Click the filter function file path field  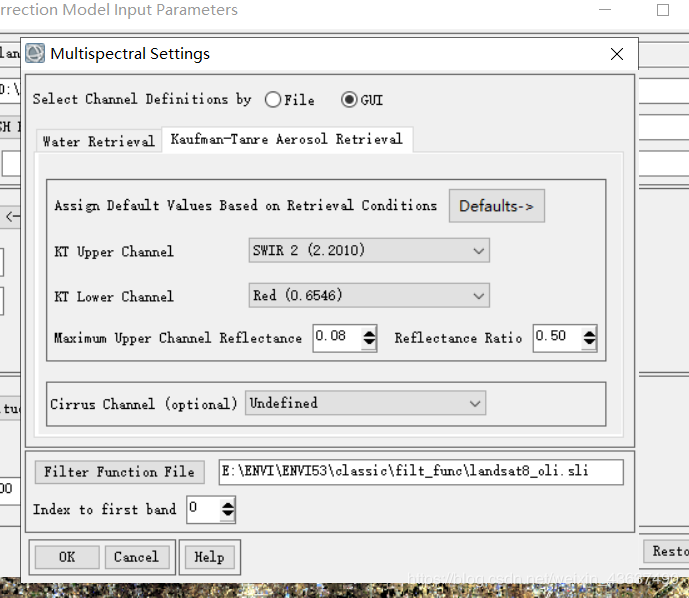(x=420, y=472)
